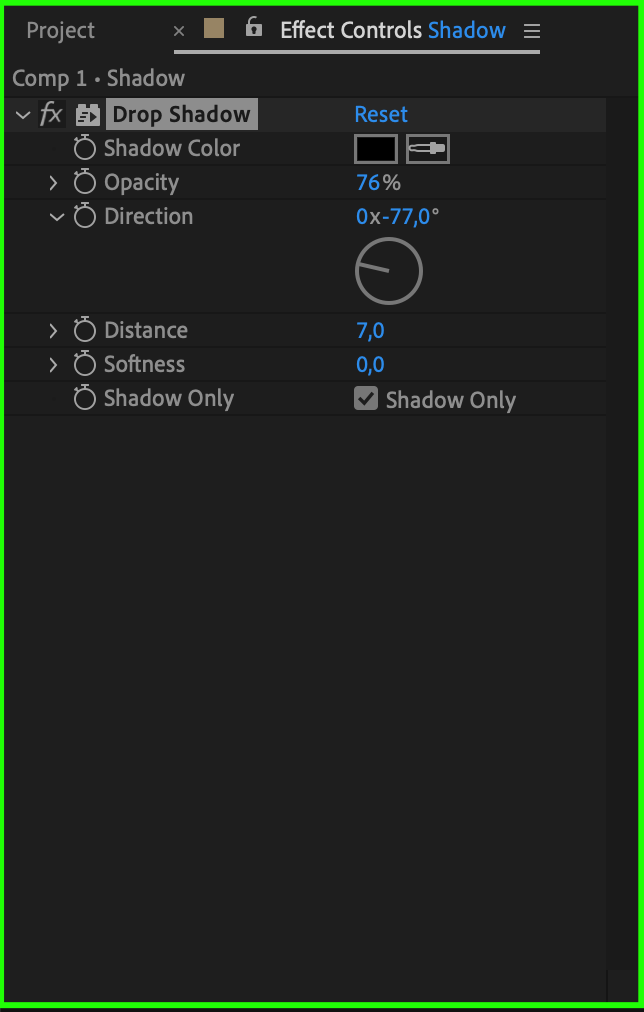Uncheck the Shadow Only checkbox
644x1012 pixels.
coord(366,399)
